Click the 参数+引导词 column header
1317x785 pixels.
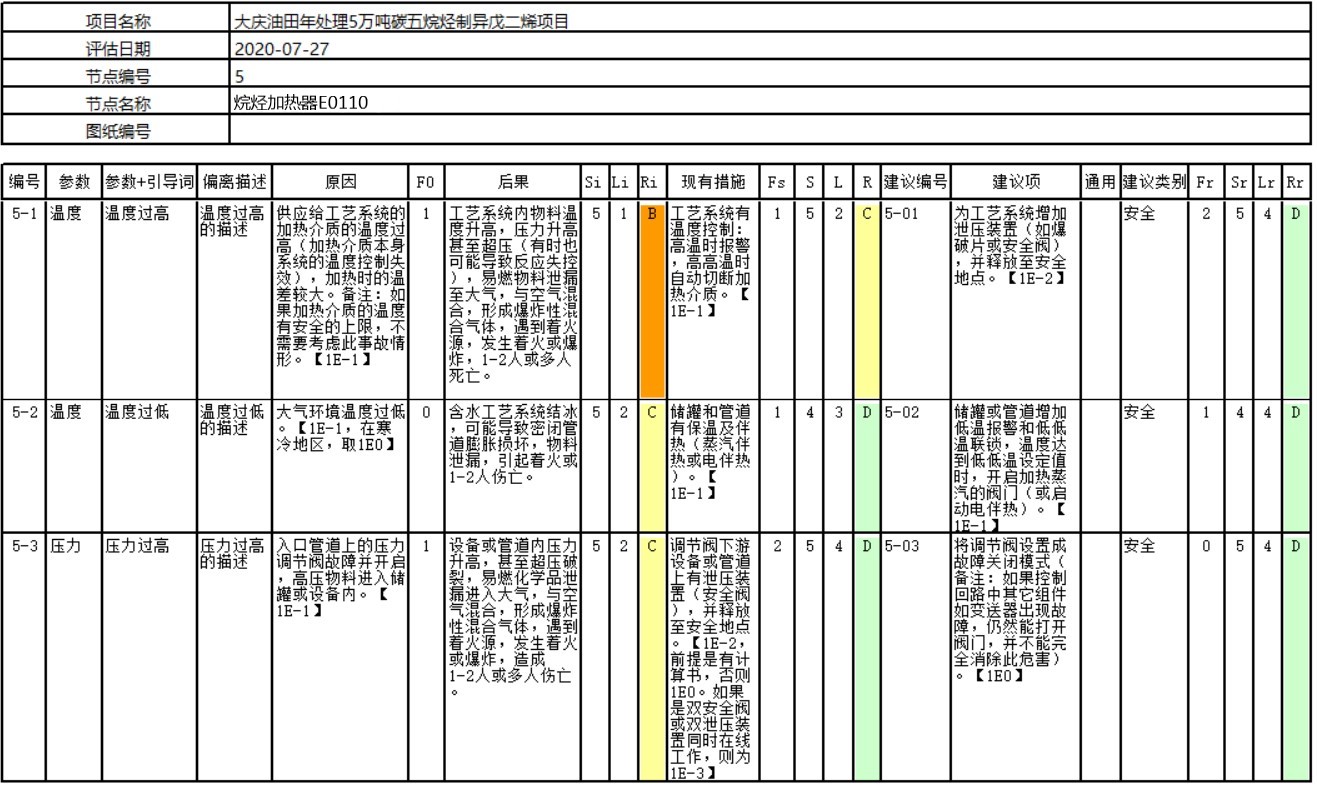point(149,182)
